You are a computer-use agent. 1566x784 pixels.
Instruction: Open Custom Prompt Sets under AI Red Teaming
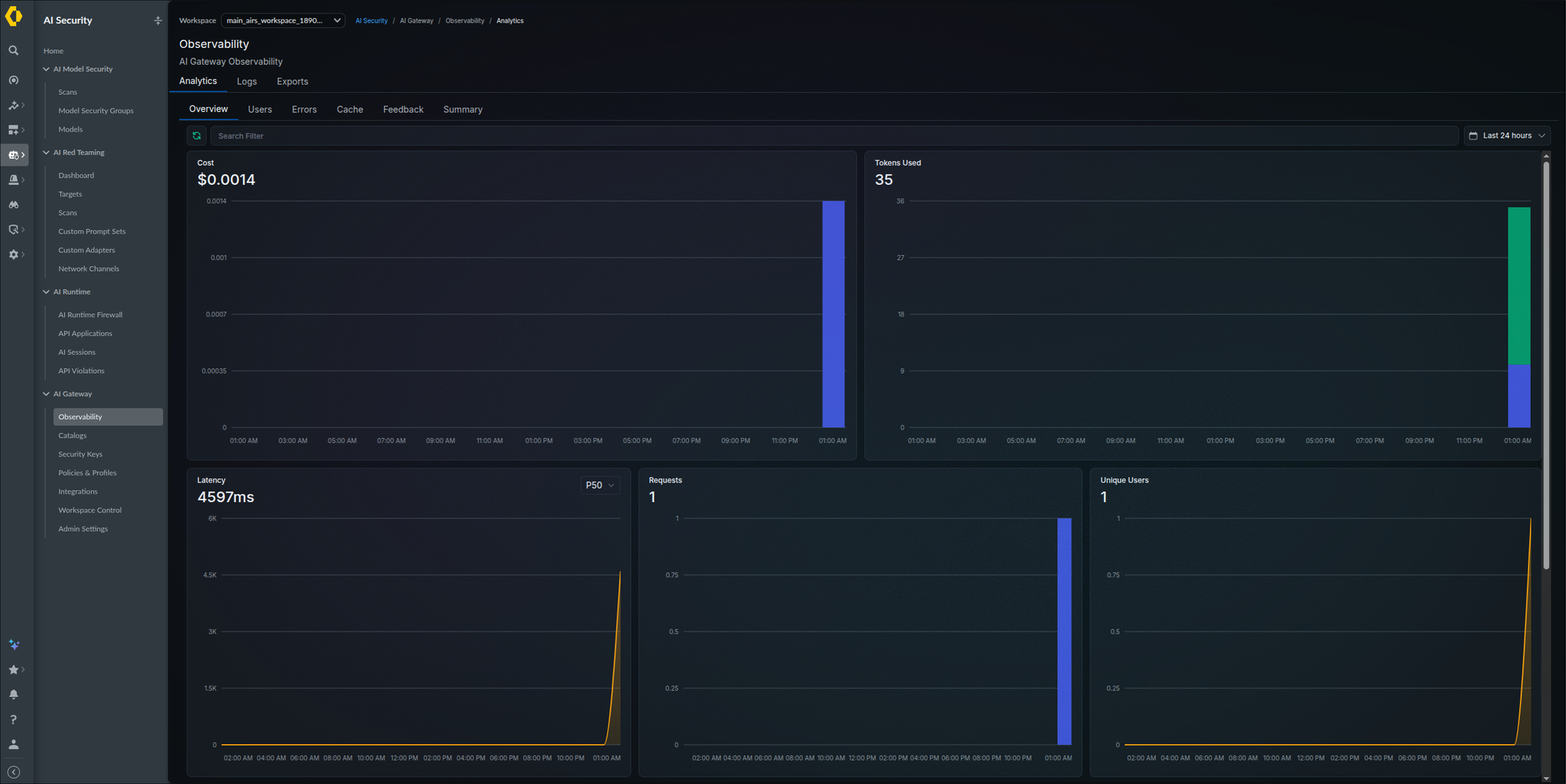click(x=92, y=232)
